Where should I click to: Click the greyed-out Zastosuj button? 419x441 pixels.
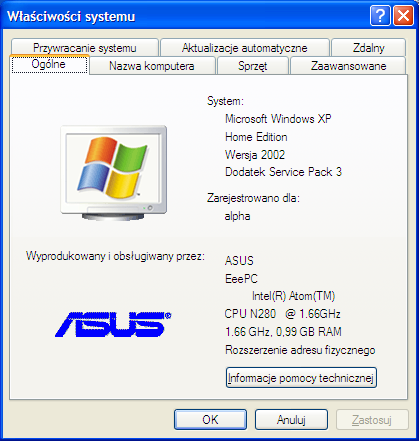pos(372,419)
